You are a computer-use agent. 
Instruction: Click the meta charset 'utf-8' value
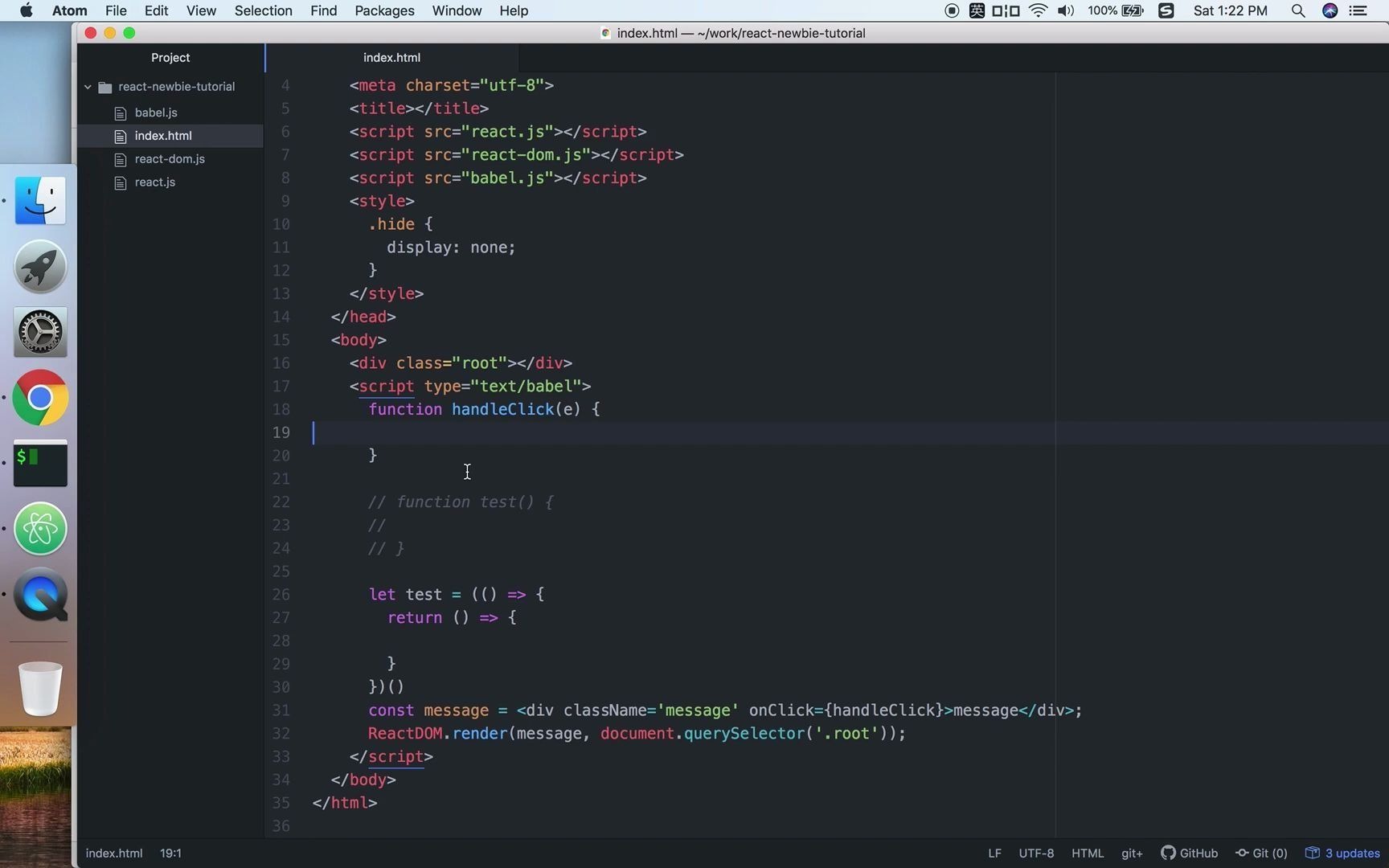click(x=512, y=85)
